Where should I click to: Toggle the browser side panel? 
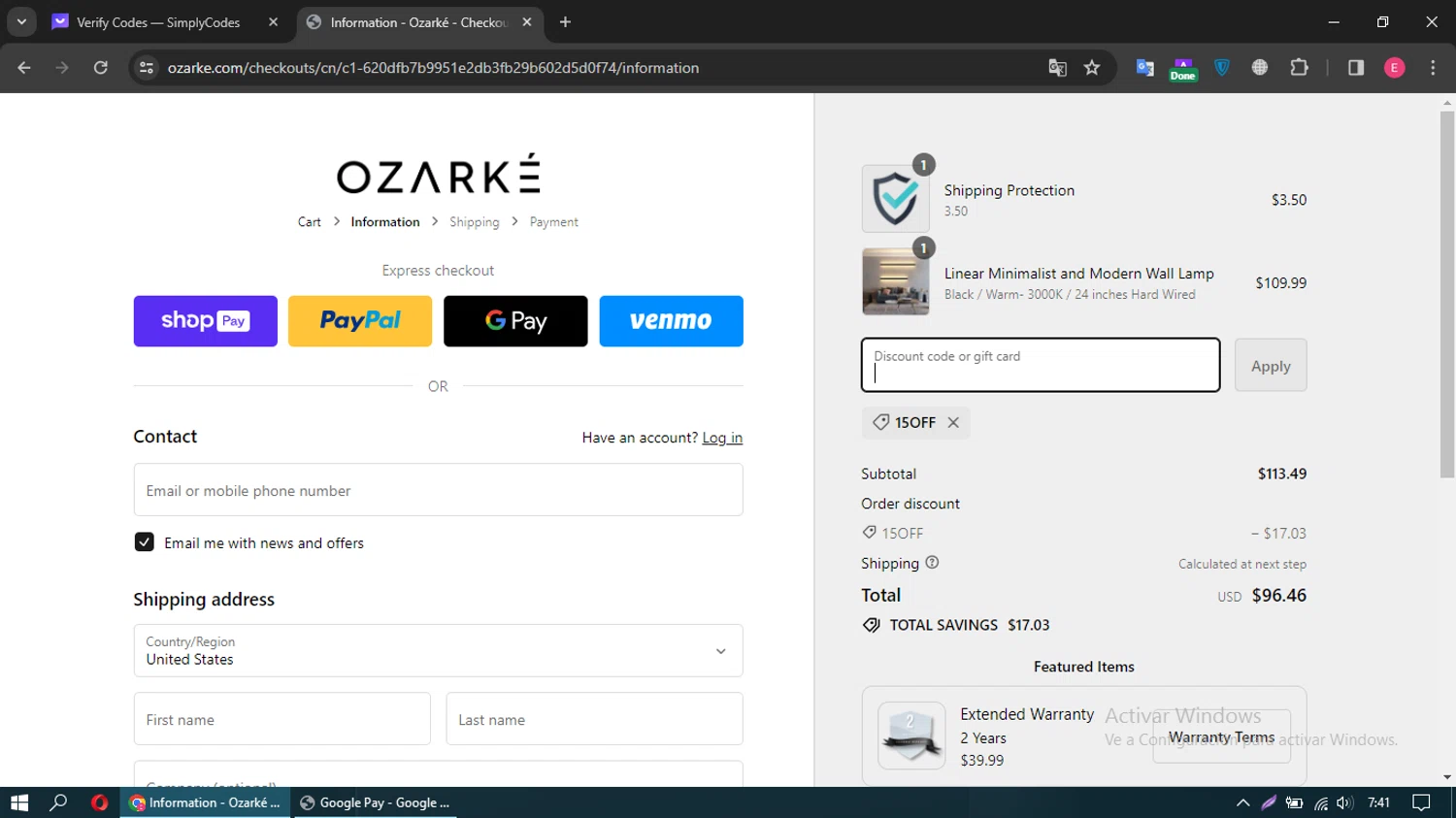pyautogui.click(x=1356, y=68)
